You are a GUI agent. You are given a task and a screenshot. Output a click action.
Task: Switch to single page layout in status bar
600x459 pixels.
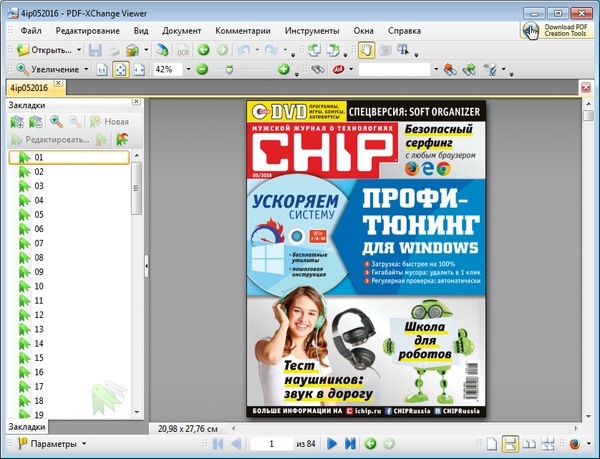(x=491, y=443)
